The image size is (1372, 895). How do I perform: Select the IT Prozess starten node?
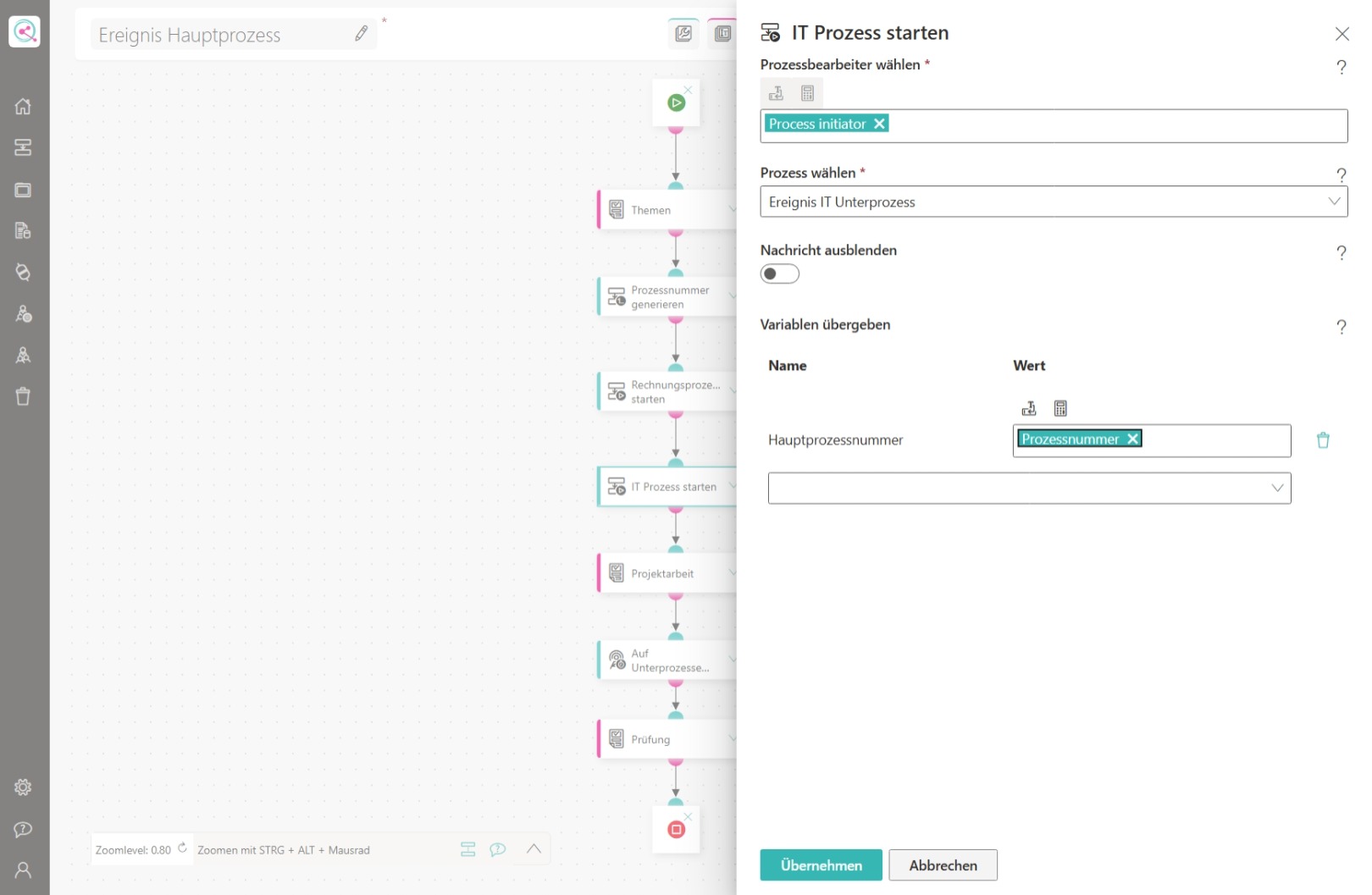[x=667, y=487]
